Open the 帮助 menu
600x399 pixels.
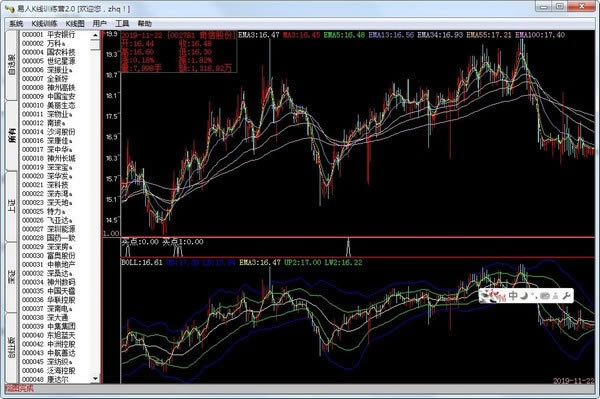[x=144, y=24]
